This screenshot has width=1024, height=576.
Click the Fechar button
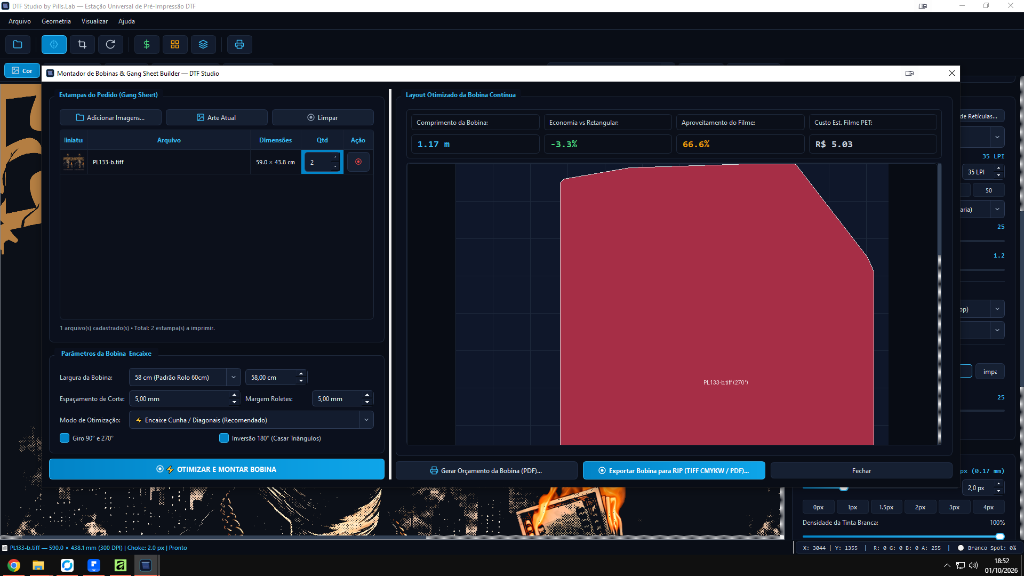tap(861, 470)
